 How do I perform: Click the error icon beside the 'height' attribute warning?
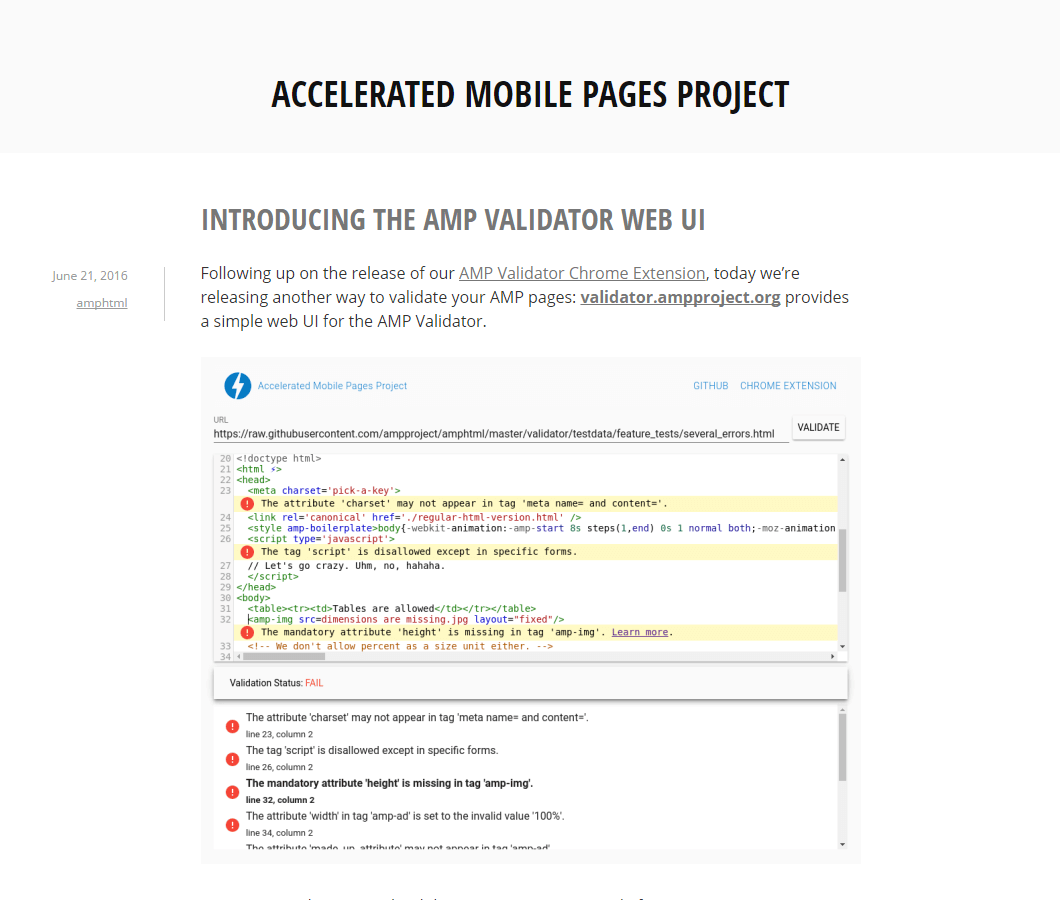pyautogui.click(x=247, y=631)
